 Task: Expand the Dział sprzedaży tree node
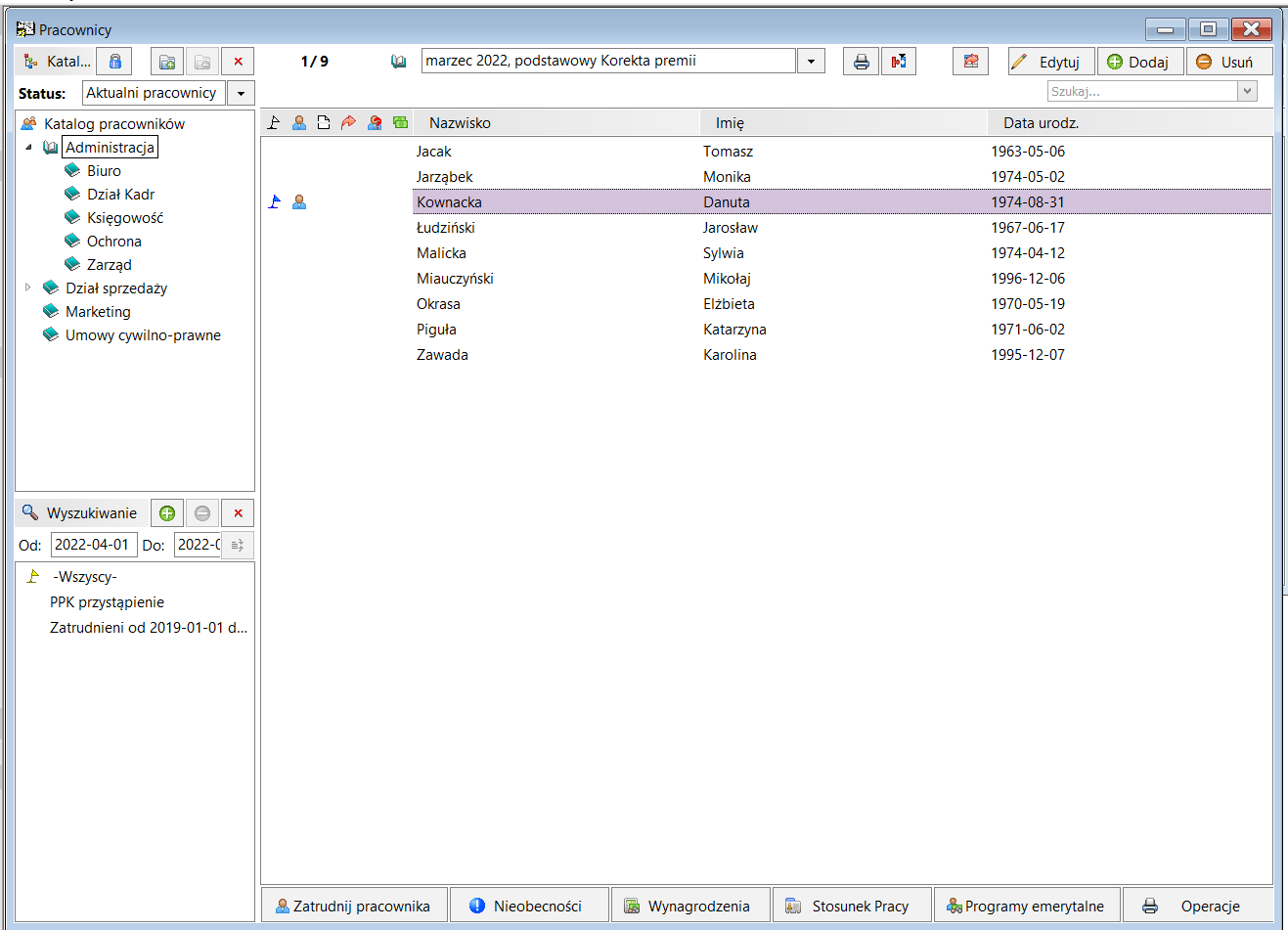coord(28,288)
